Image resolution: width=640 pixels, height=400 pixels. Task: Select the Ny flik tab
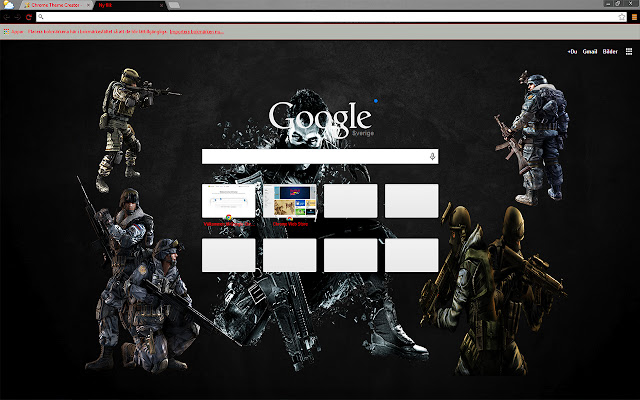click(130, 5)
